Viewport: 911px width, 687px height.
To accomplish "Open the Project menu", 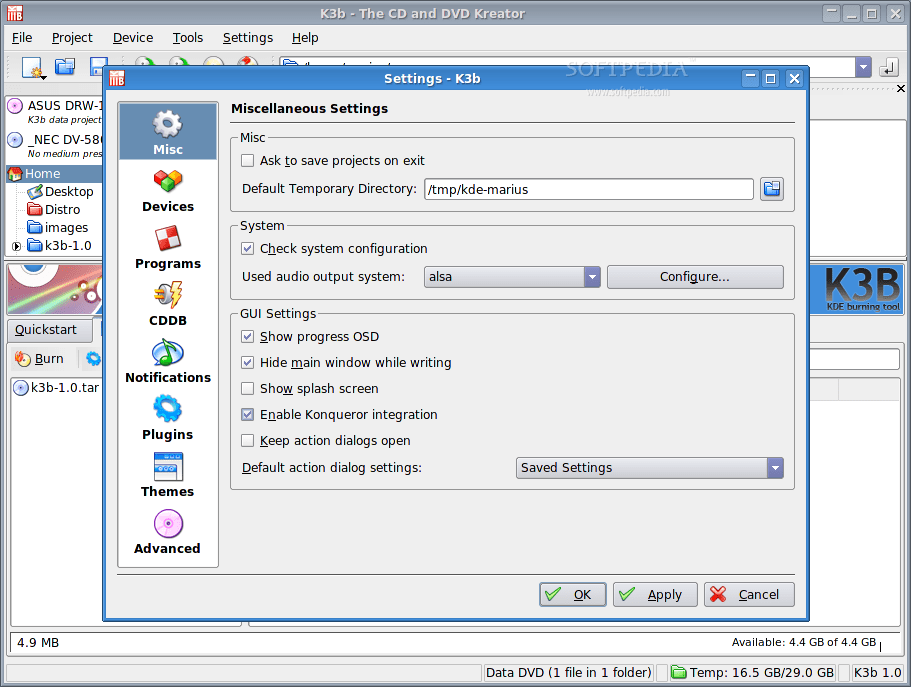I will tap(72, 38).
